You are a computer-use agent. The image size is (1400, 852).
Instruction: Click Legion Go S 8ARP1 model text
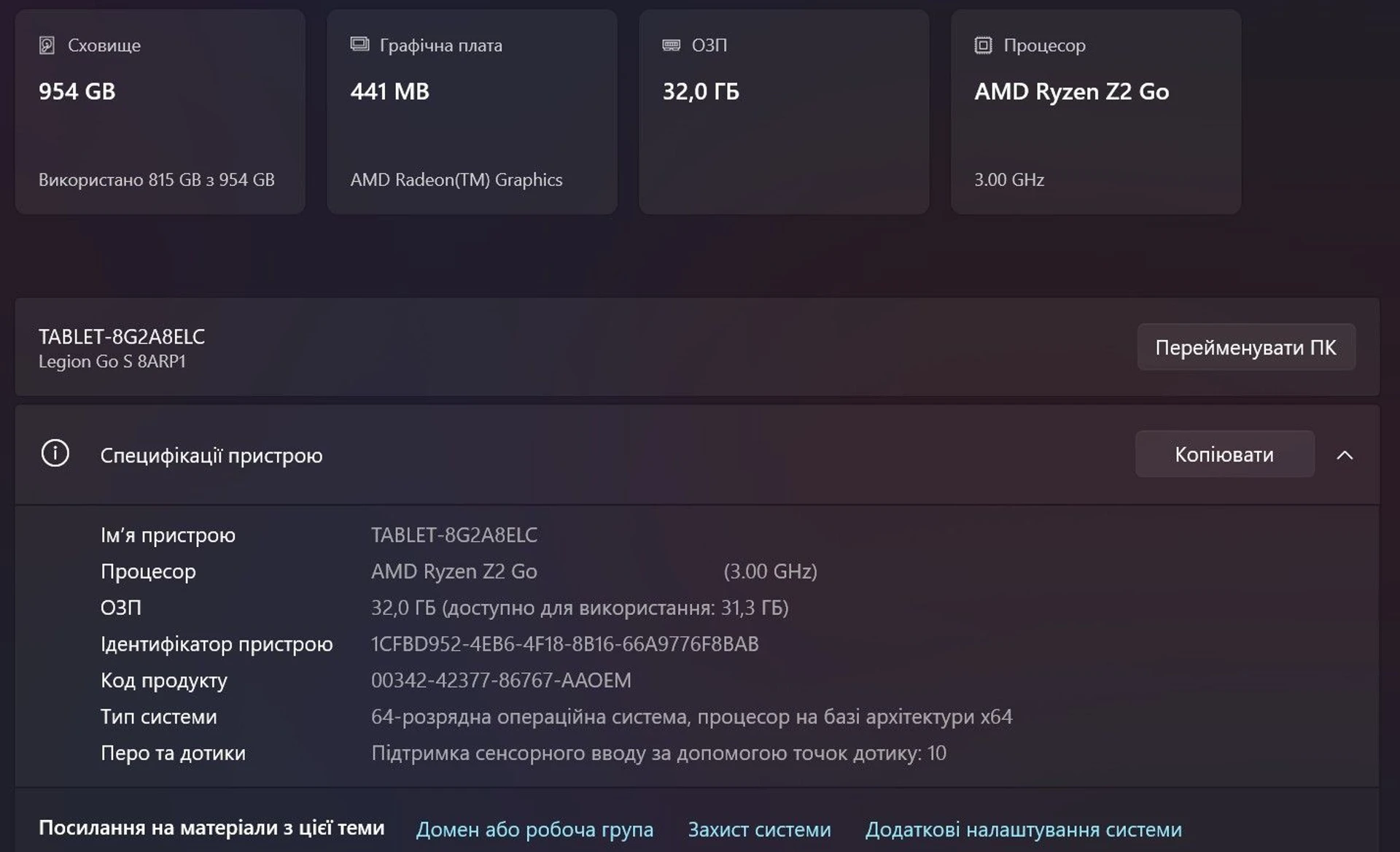click(112, 361)
